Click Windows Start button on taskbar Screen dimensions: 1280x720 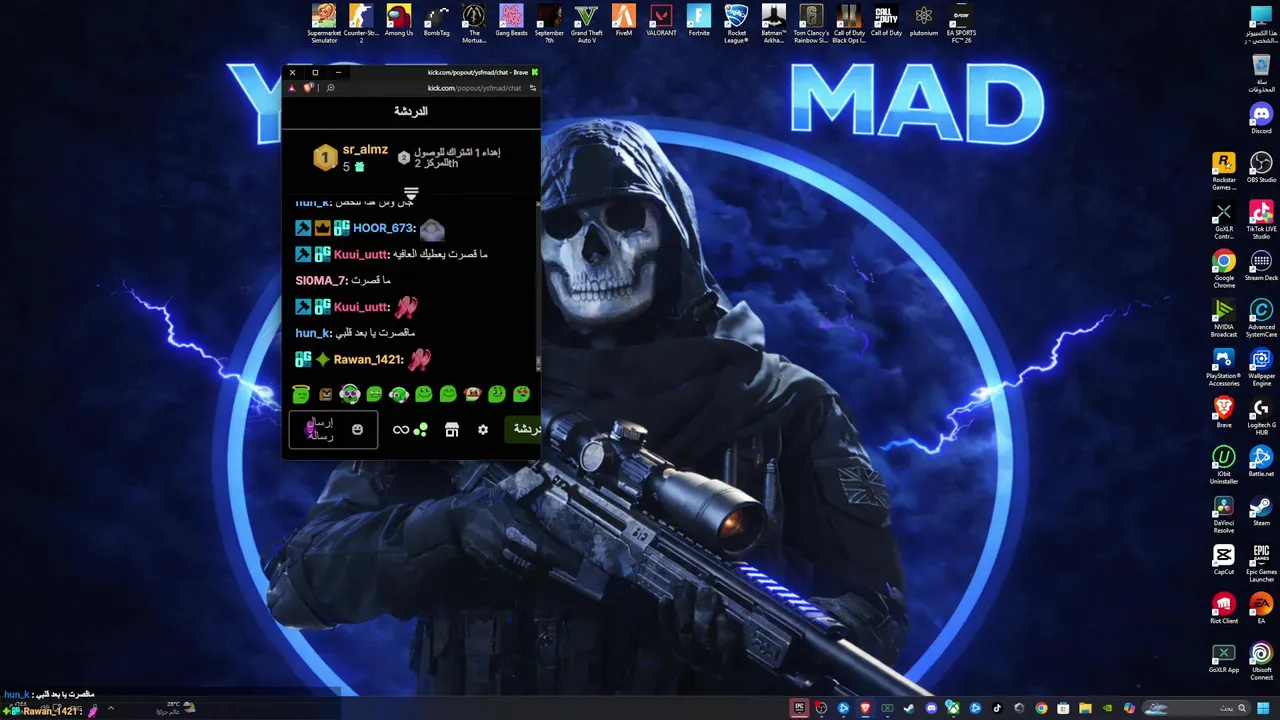1263,708
